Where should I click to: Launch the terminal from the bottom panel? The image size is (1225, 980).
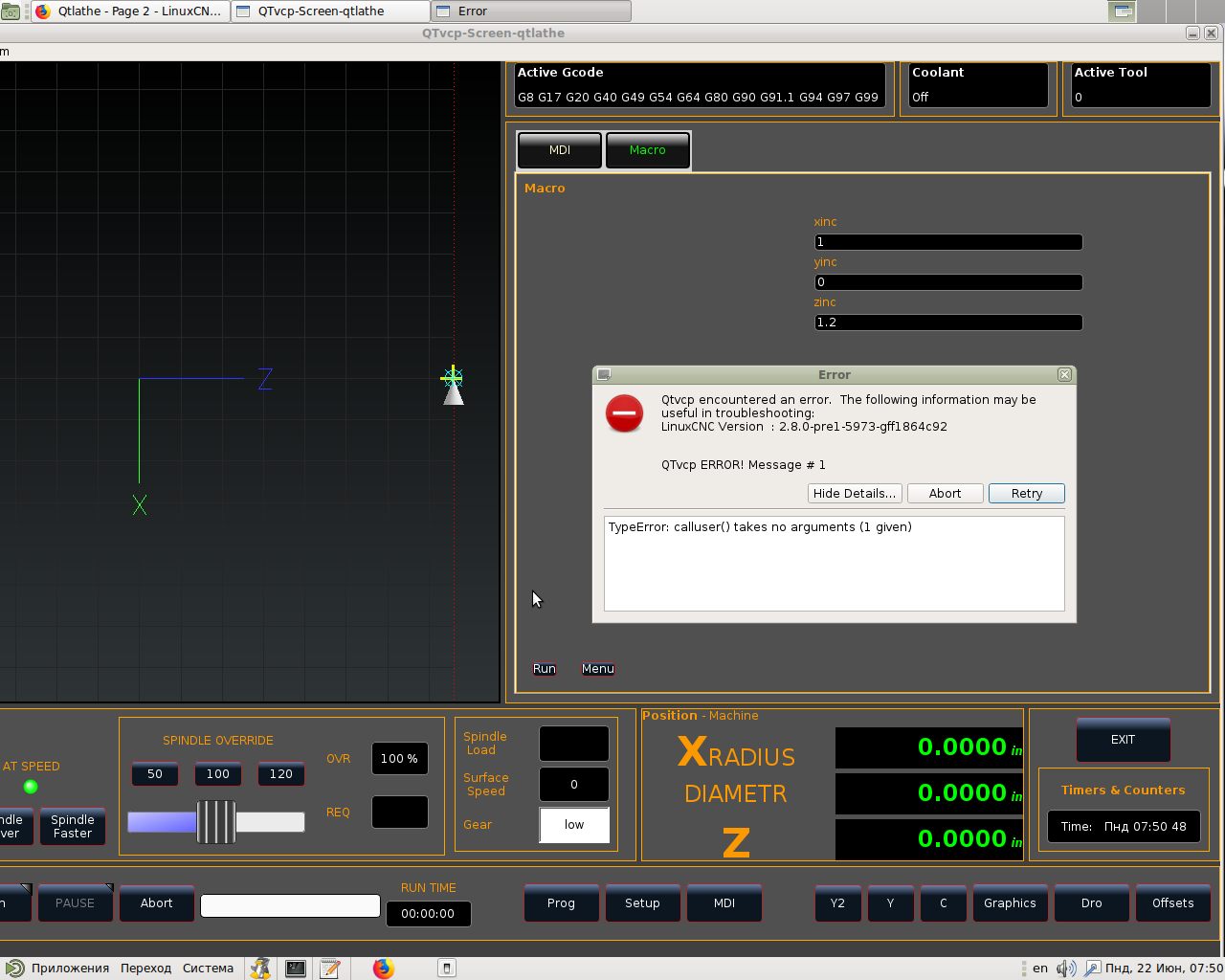296,969
